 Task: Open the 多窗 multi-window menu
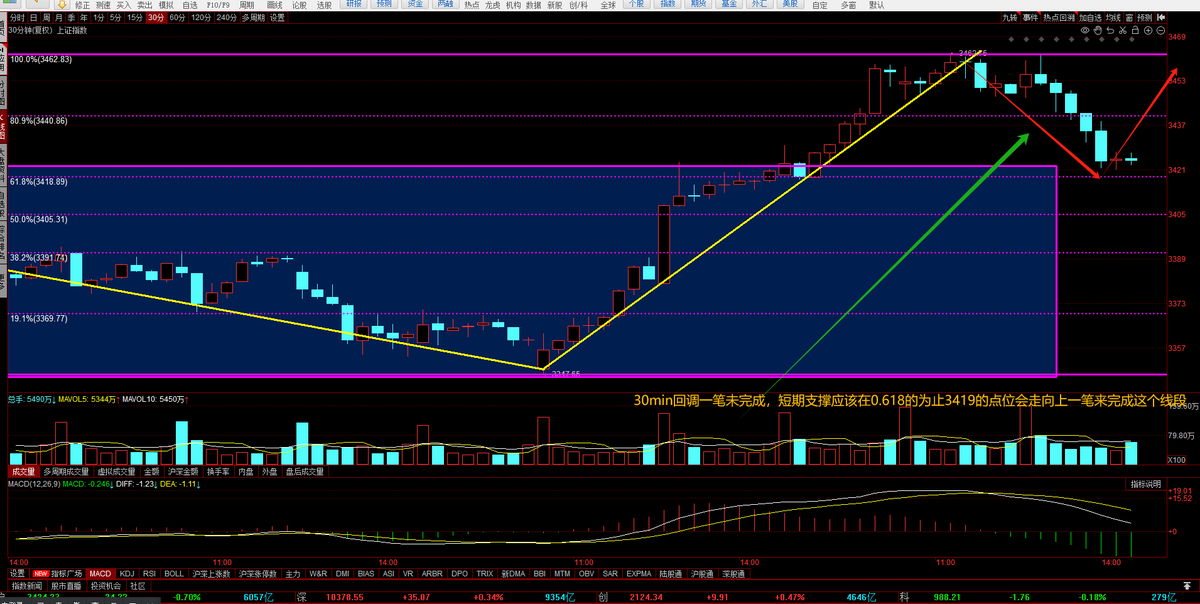click(x=848, y=5)
